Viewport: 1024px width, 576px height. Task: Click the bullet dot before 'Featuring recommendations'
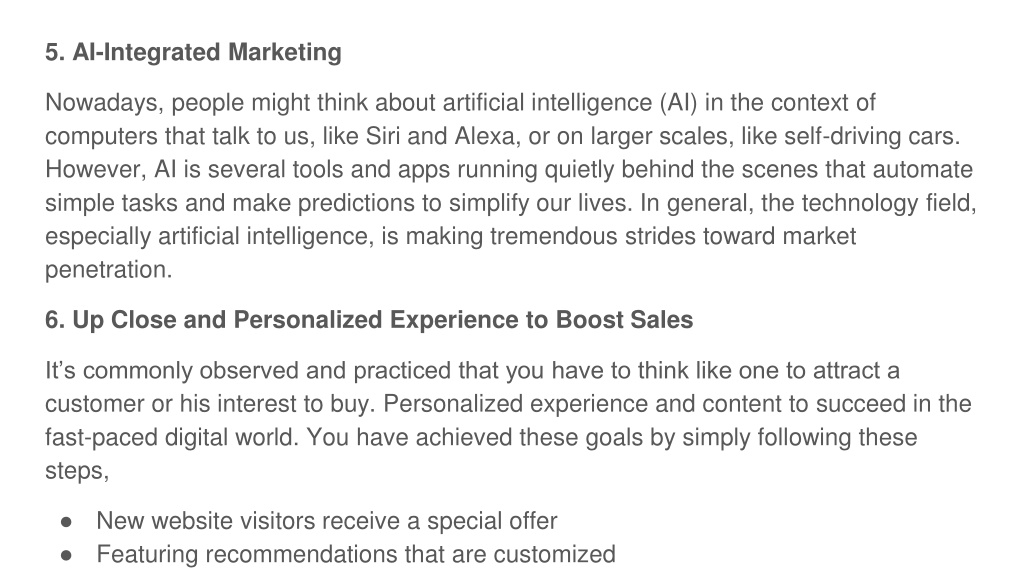66,555
